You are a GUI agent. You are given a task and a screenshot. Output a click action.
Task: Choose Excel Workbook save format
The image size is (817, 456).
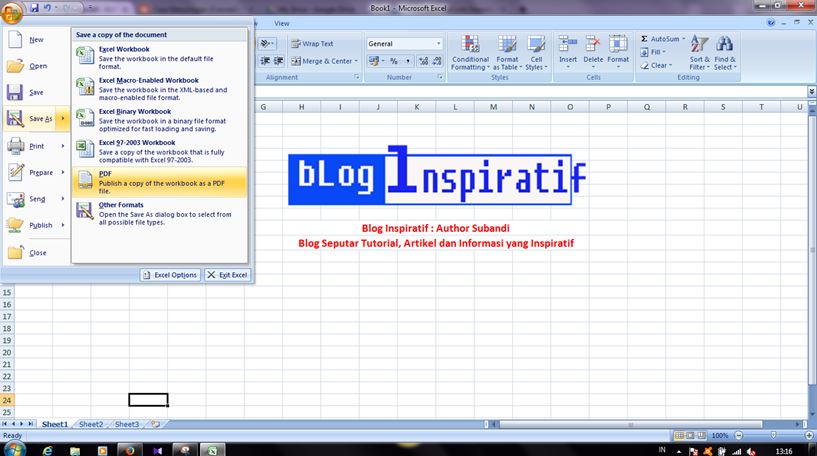159,57
